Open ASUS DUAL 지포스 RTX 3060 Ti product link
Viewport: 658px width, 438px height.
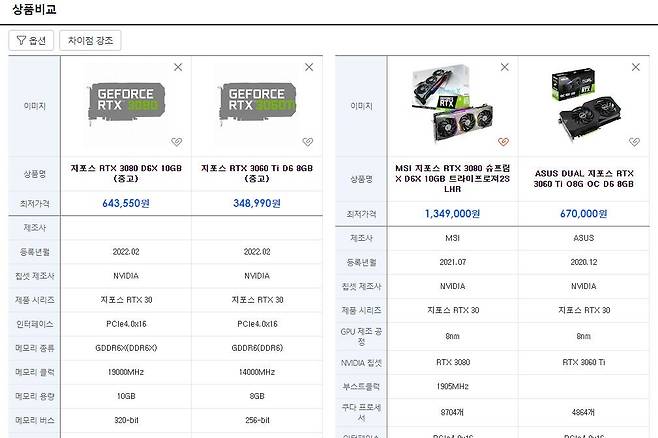584,178
